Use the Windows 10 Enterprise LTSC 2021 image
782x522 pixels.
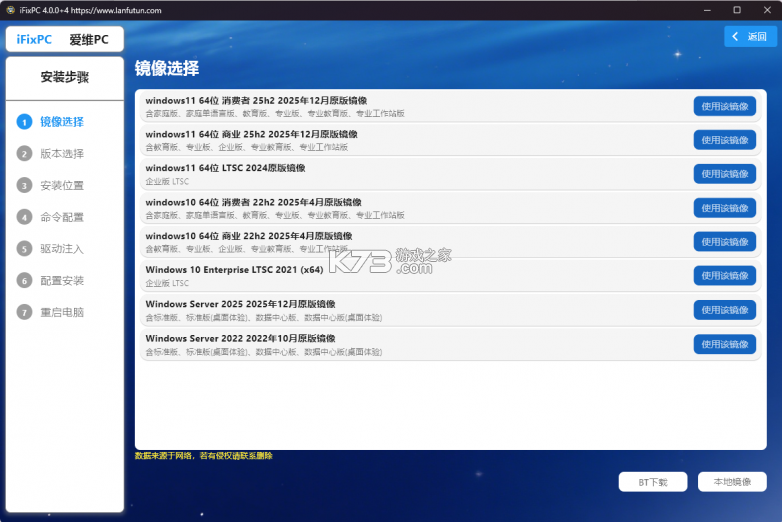pos(725,276)
